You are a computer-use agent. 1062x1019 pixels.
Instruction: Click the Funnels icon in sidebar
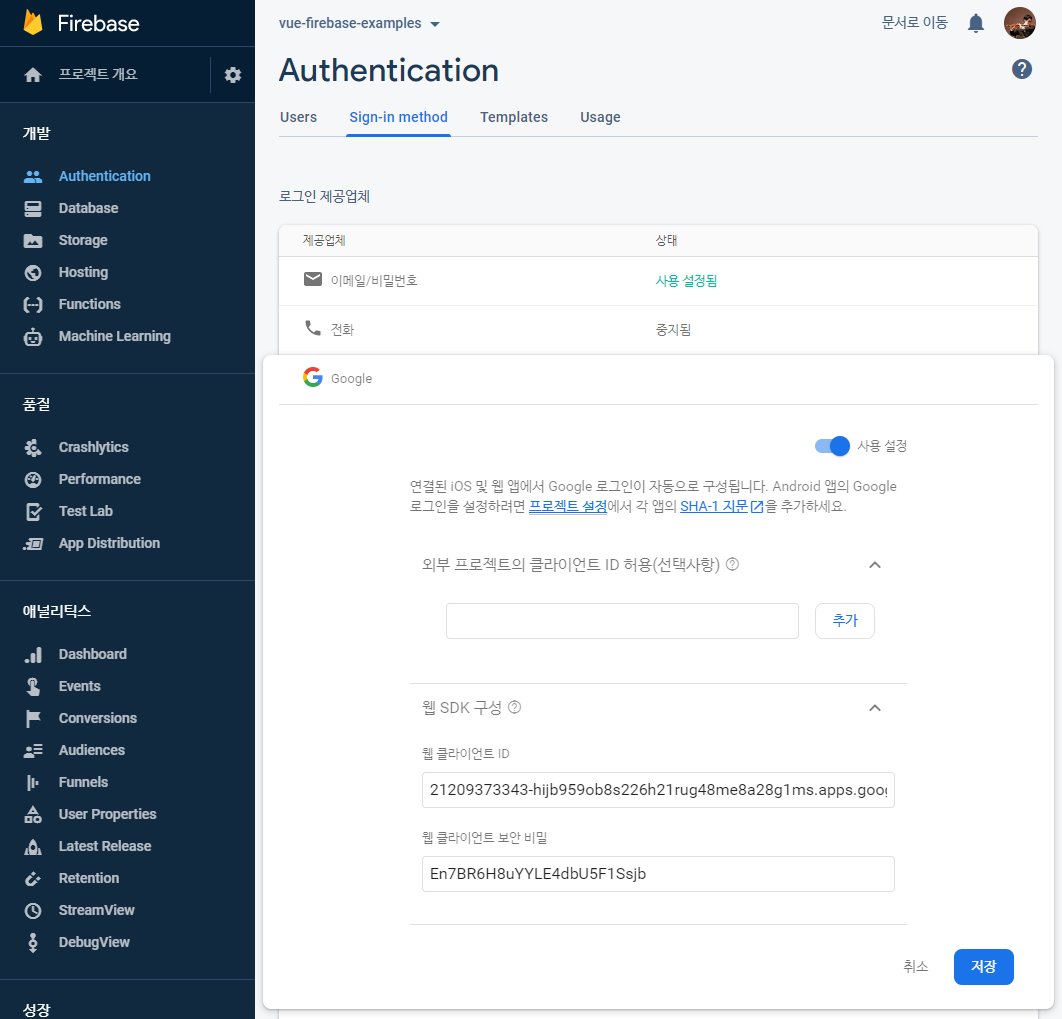33,783
